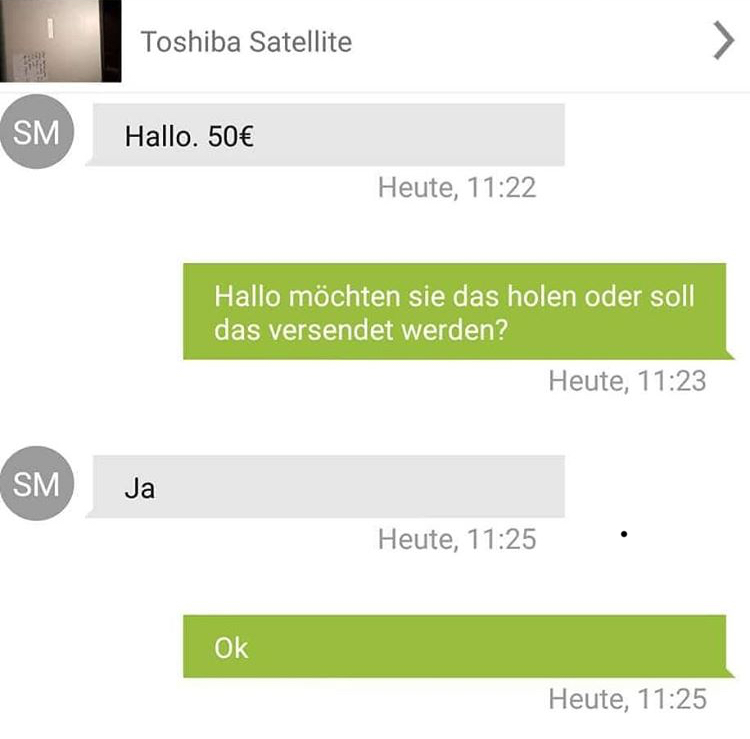Image resolution: width=750 pixels, height=739 pixels.
Task: Select the green pickup-or-shipping question bubble
Action: [454, 312]
